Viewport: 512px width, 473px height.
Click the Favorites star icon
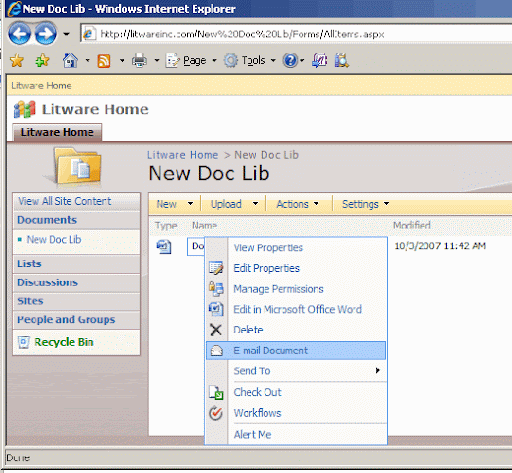click(17, 61)
